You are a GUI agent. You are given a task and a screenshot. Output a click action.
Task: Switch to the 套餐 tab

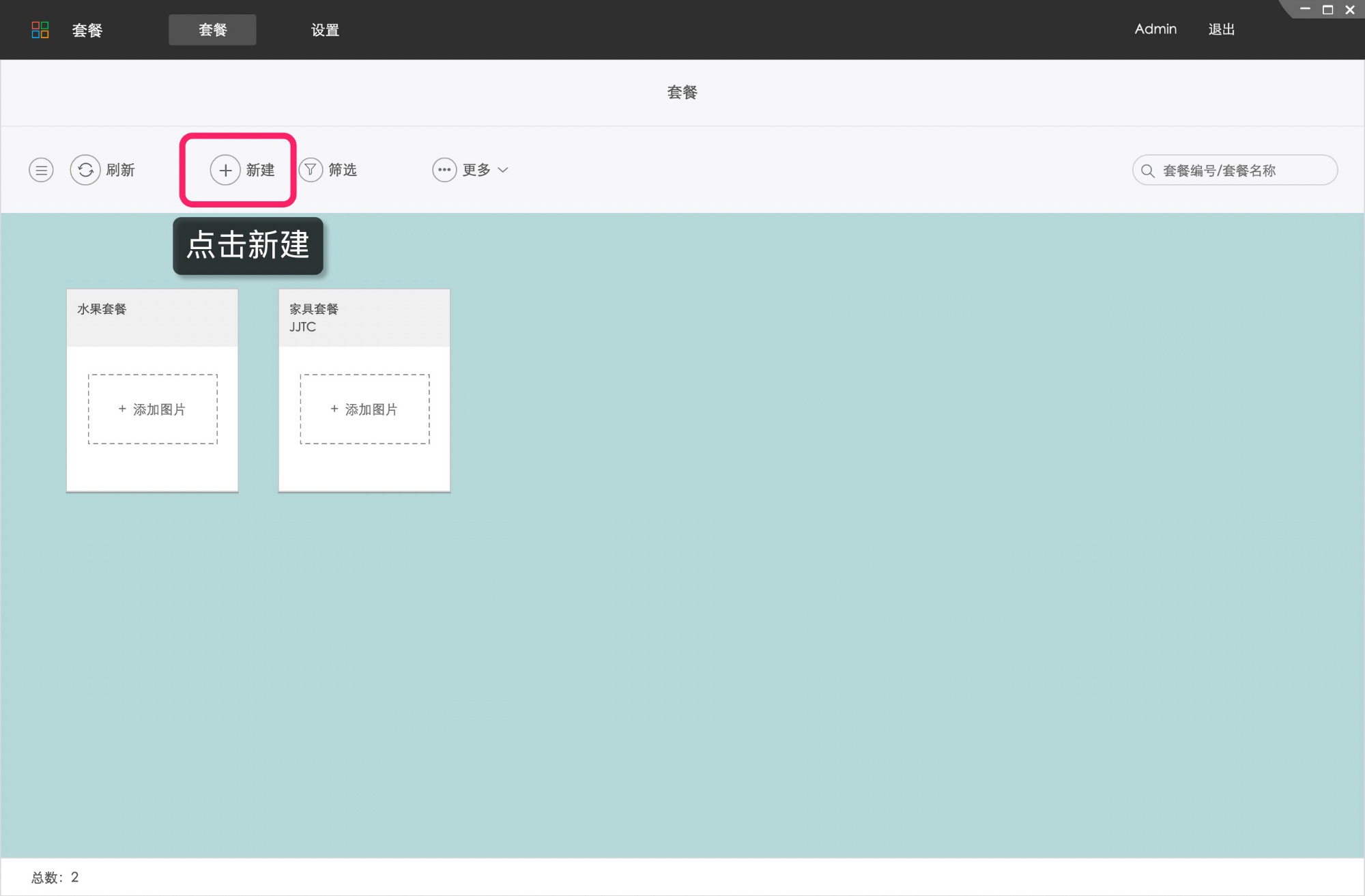212,29
